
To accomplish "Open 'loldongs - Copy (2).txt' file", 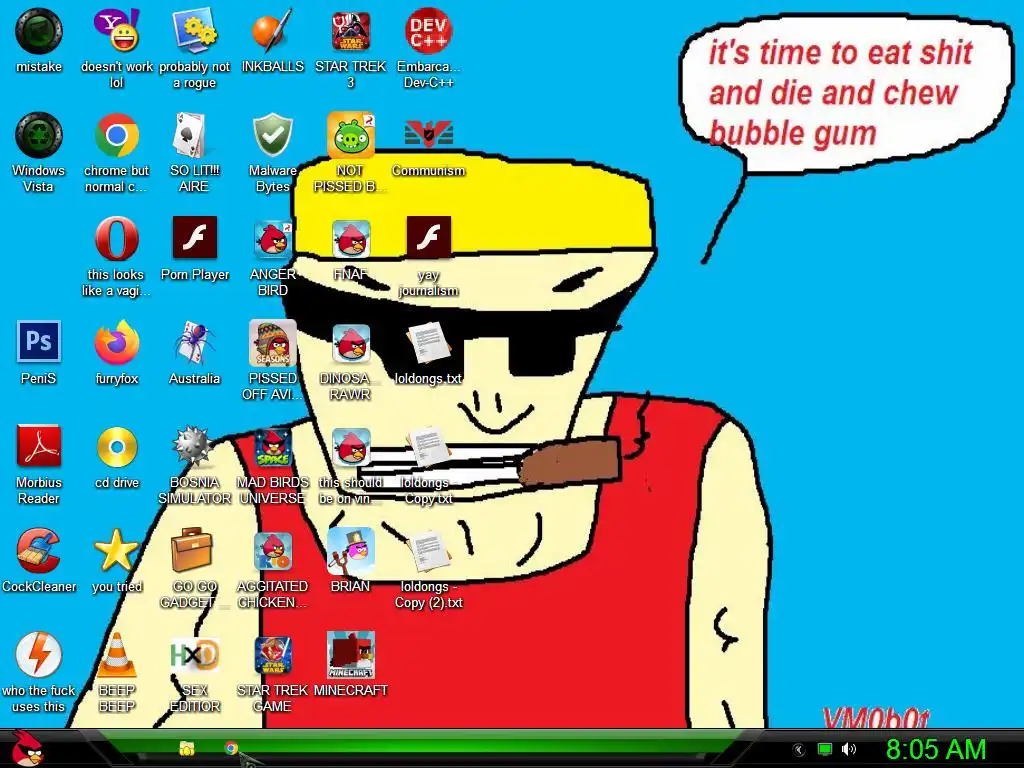I will point(428,551).
